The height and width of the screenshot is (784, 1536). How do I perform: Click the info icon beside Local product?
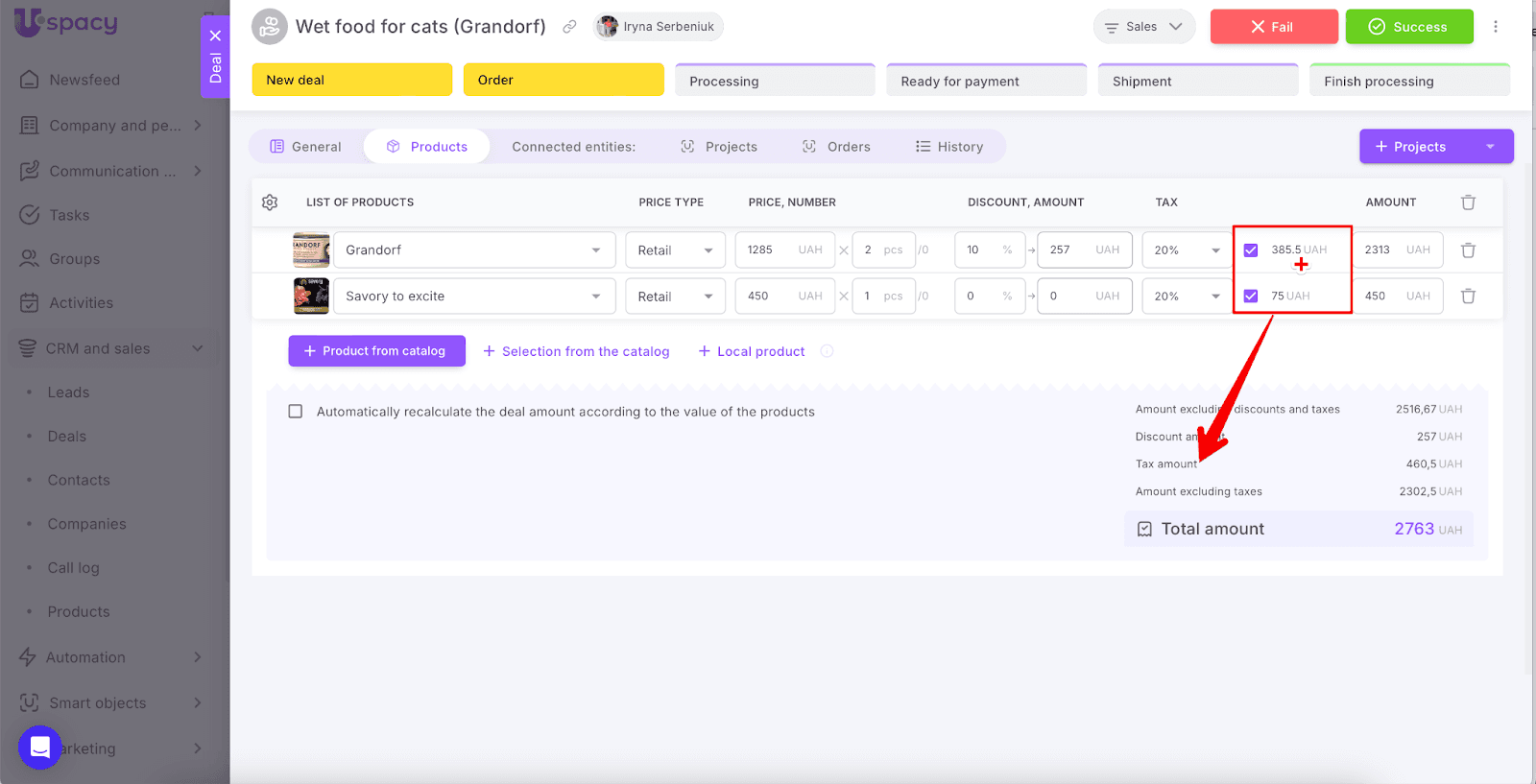click(827, 351)
